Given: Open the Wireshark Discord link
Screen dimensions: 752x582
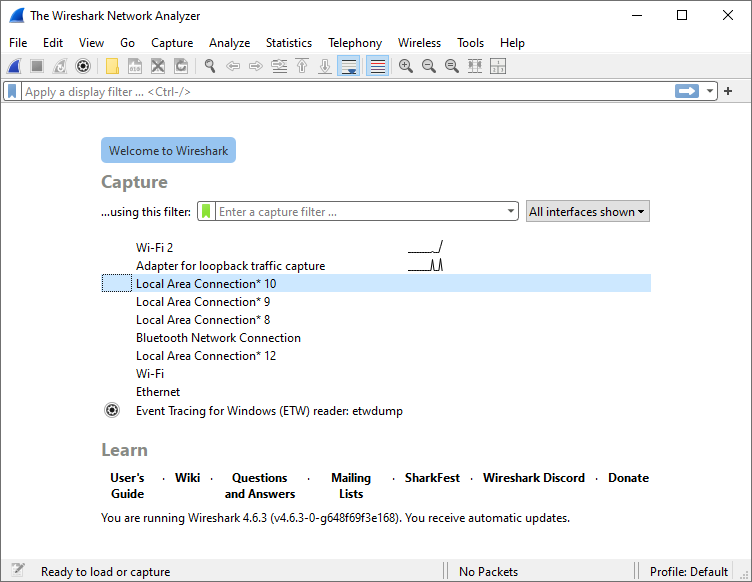Looking at the screenshot, I should 533,478.
